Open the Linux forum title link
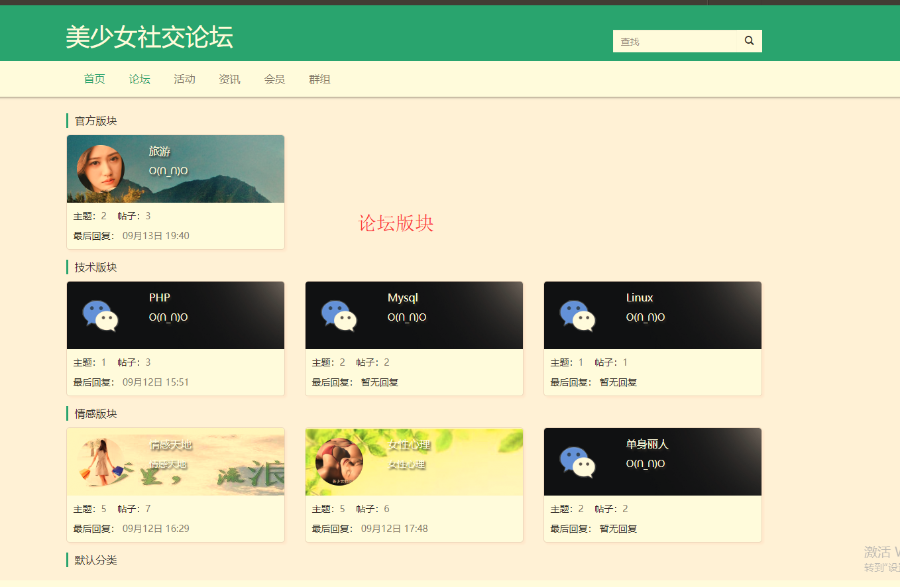Viewport: 900px width, 587px height. [x=639, y=298]
